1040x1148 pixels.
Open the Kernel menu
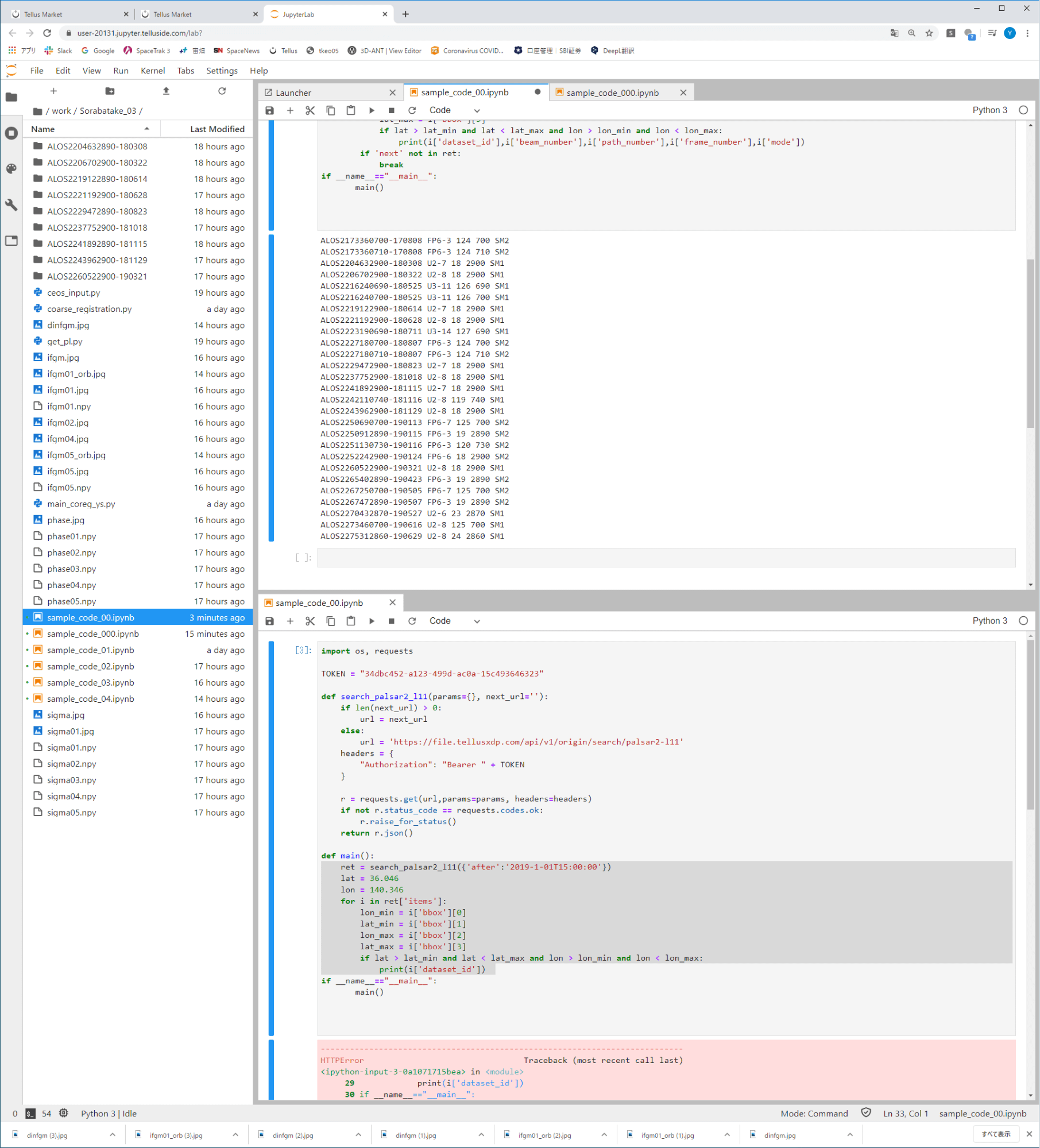point(153,71)
